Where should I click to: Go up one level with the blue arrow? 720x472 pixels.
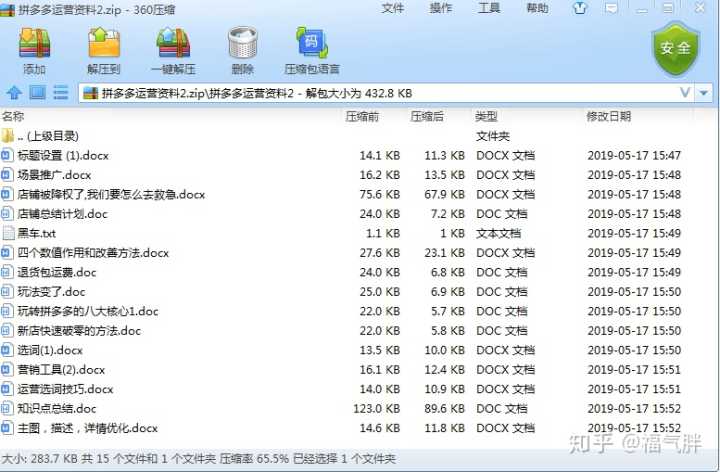click(14, 93)
